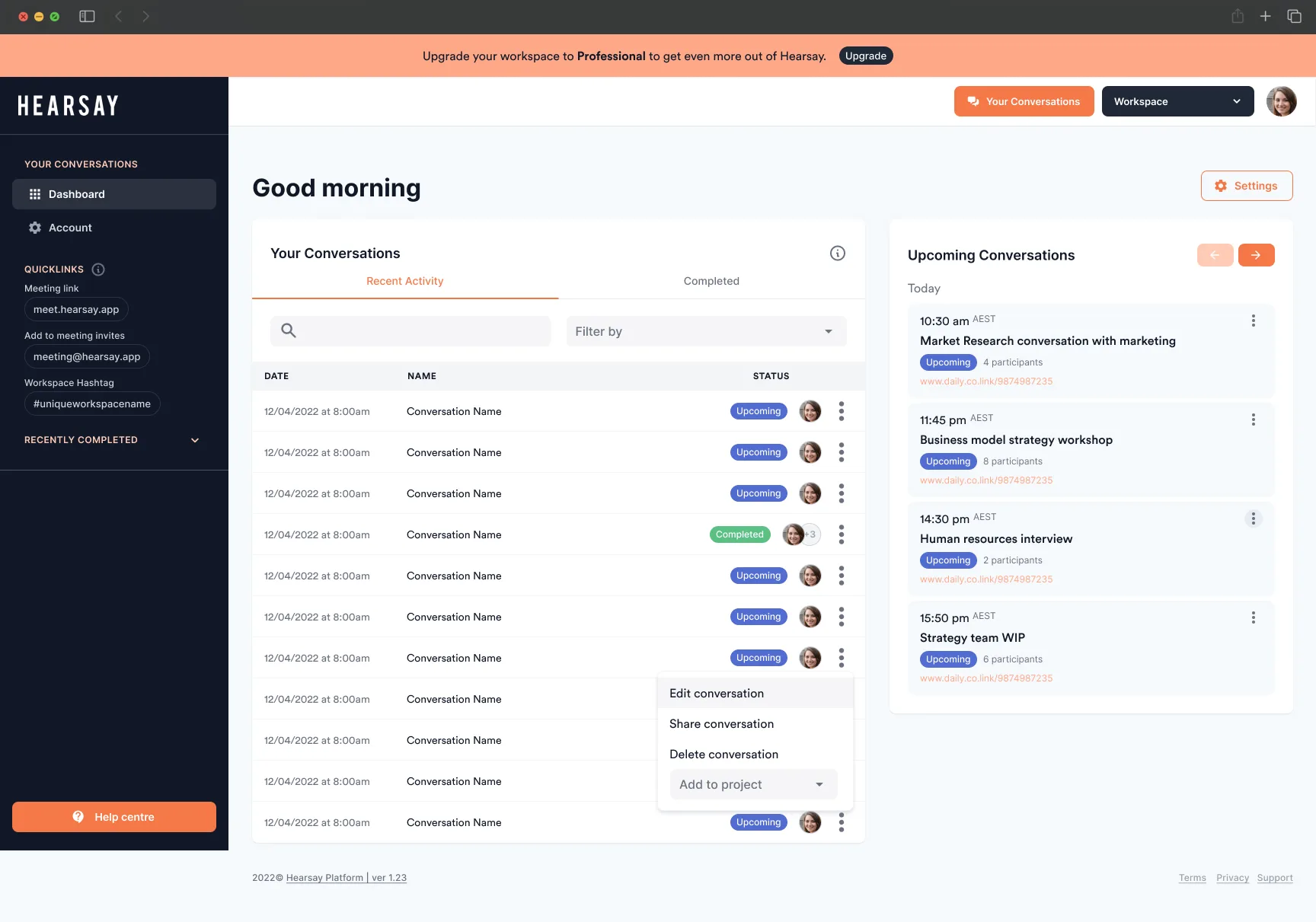Viewport: 1316px width, 922px height.
Task: Click the #uniqueworkspacename hashtag pill
Action: [x=92, y=404]
